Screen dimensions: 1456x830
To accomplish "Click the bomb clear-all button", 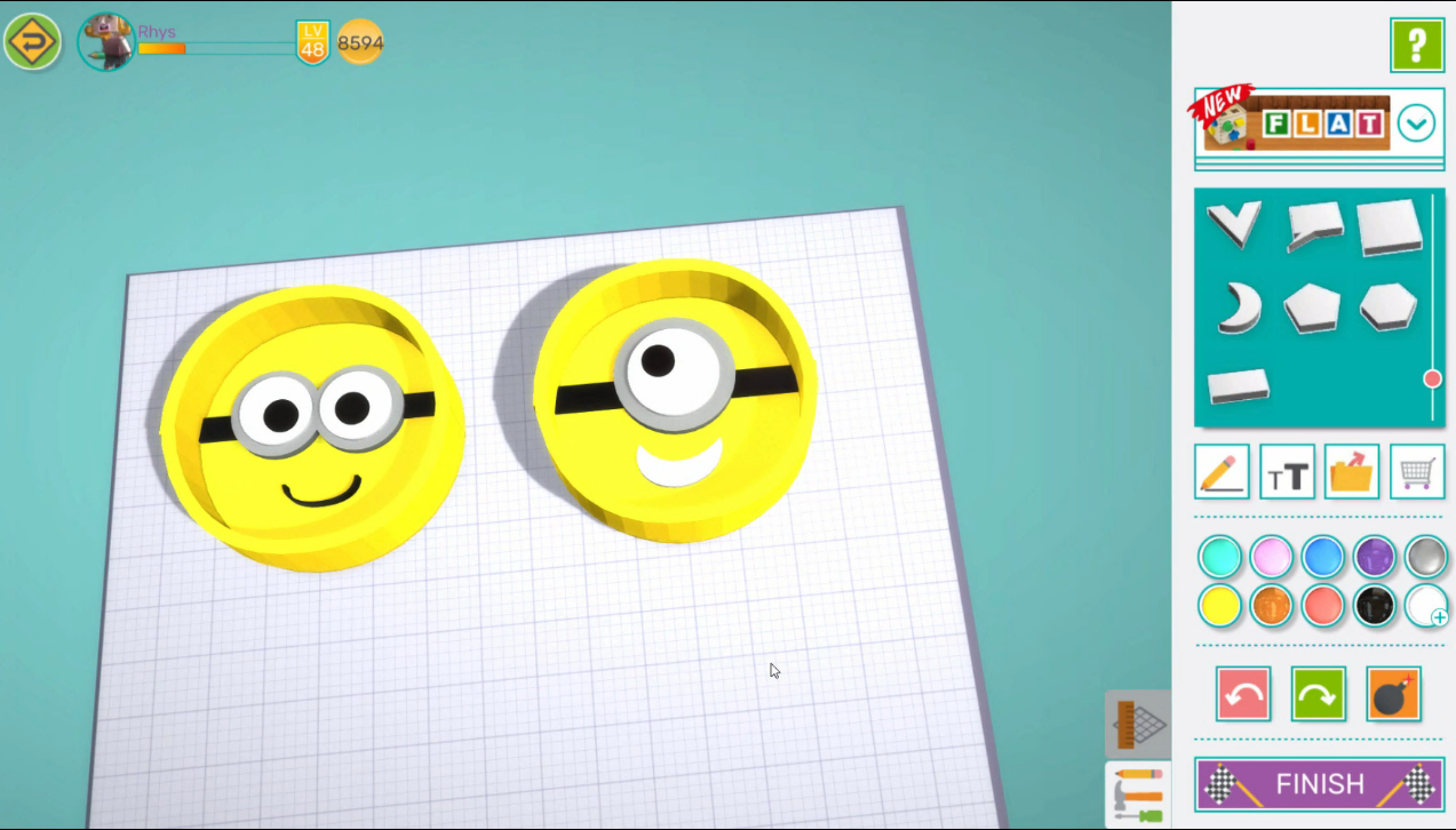I will (1394, 694).
